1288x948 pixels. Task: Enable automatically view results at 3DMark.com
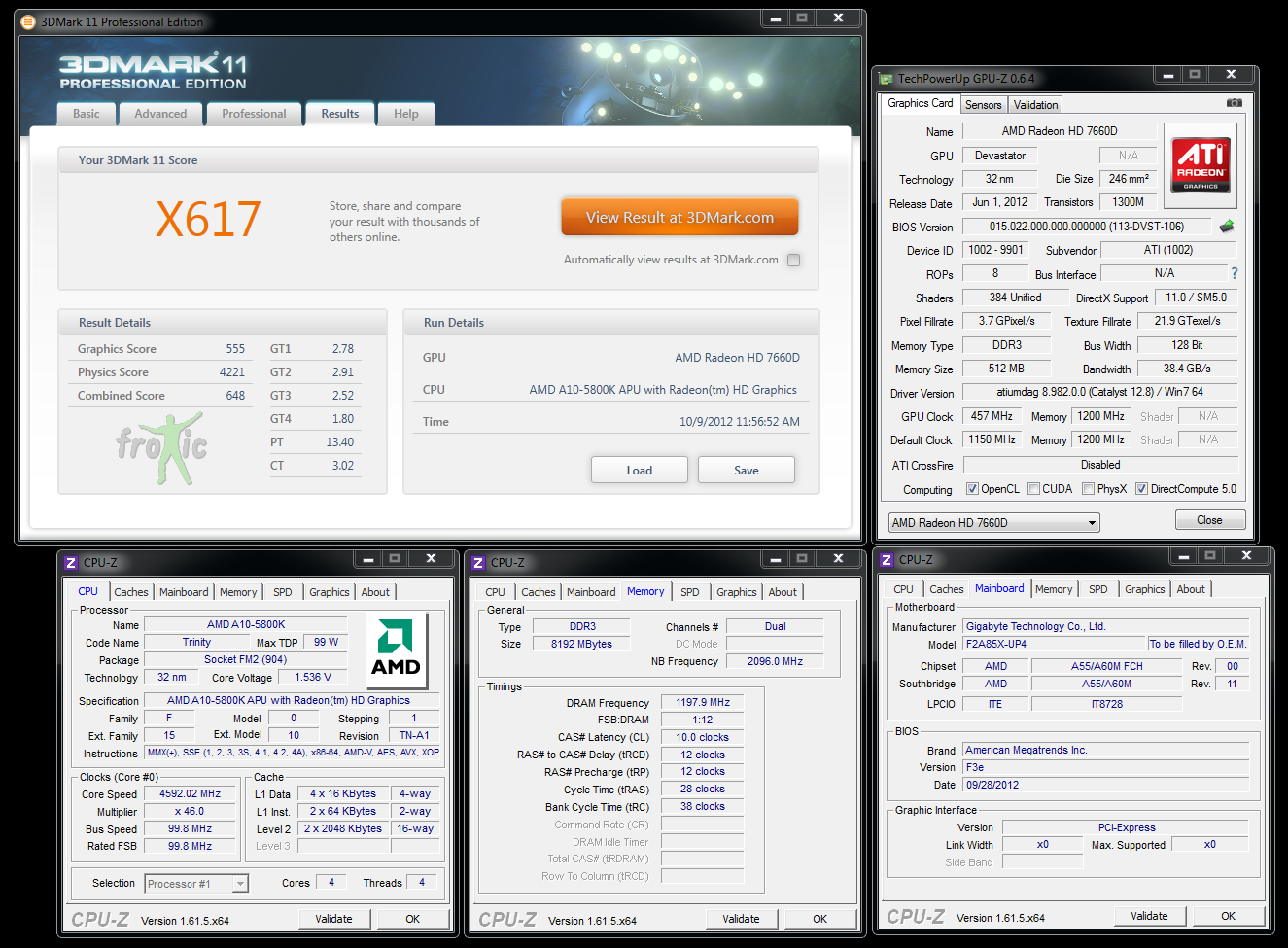(794, 260)
